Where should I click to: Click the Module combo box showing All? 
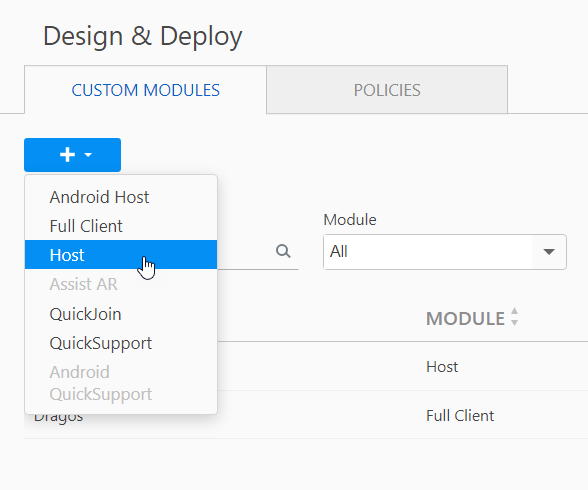445,252
